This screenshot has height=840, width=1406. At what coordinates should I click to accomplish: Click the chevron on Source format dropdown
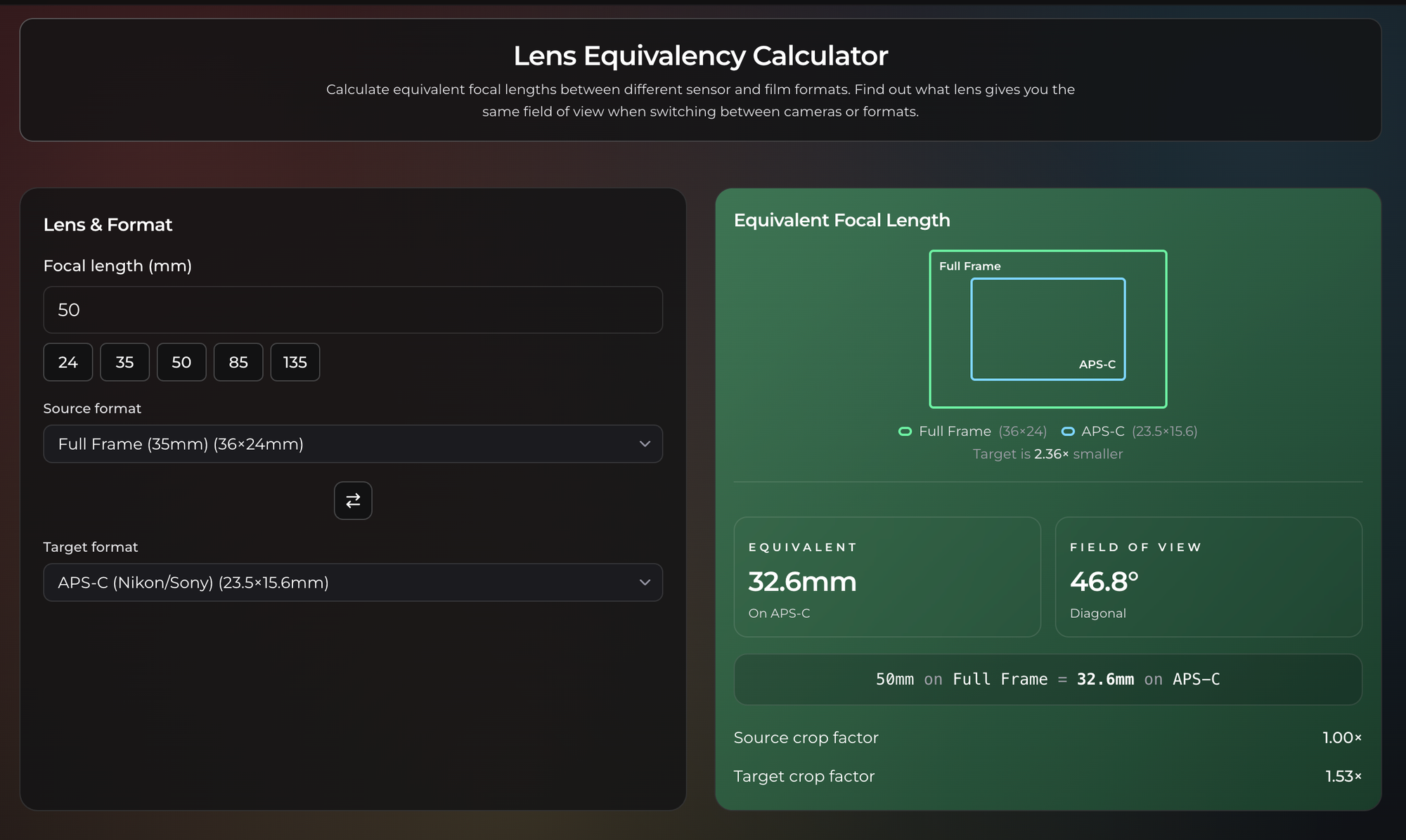645,444
